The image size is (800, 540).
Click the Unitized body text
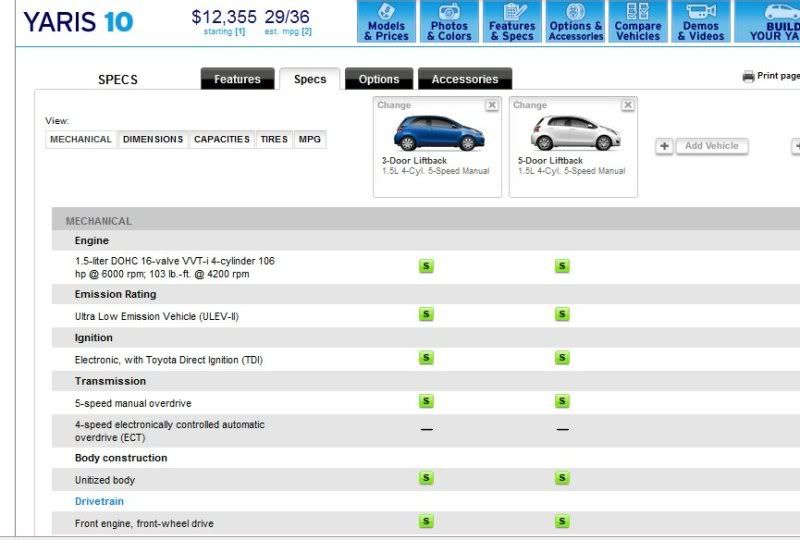[105, 480]
